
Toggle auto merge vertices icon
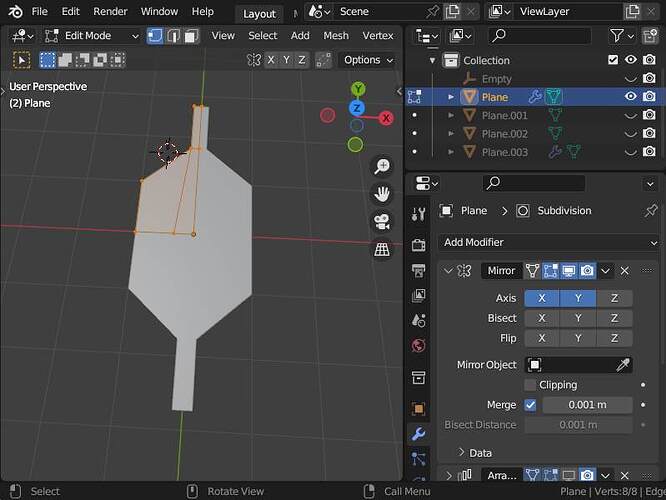[x=324, y=60]
